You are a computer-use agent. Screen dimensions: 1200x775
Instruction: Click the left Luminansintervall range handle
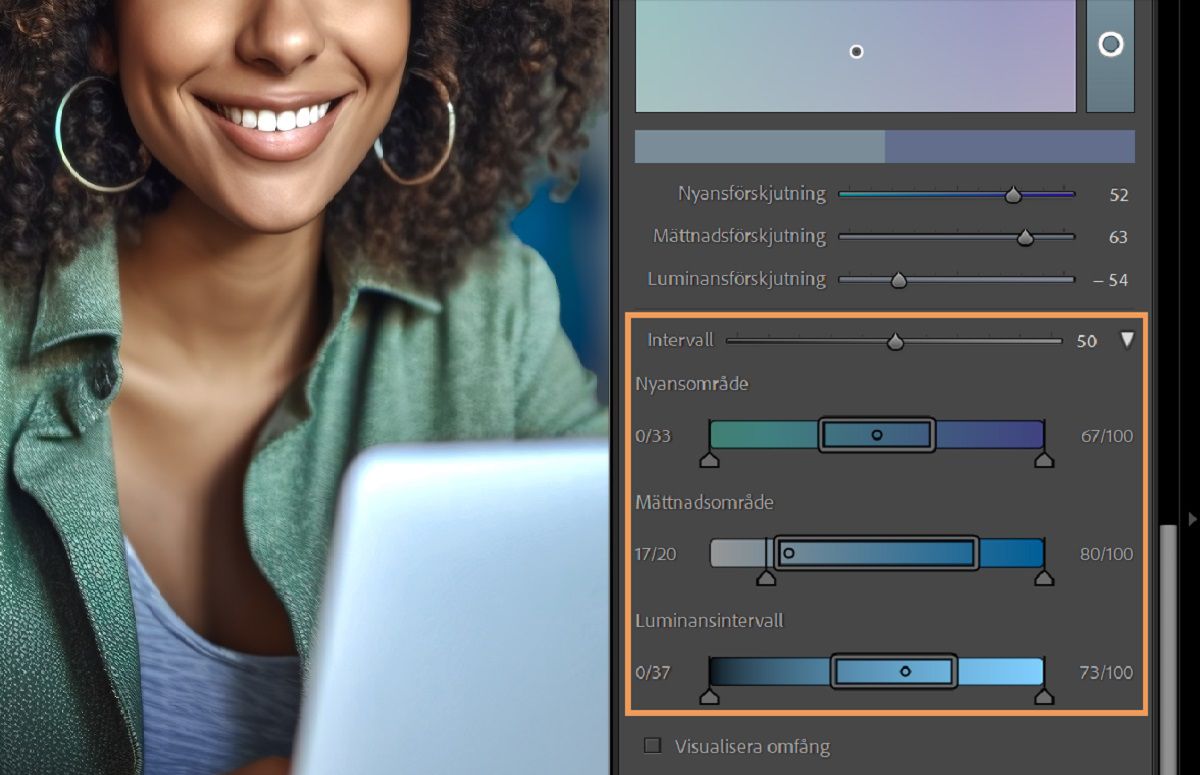pos(709,695)
